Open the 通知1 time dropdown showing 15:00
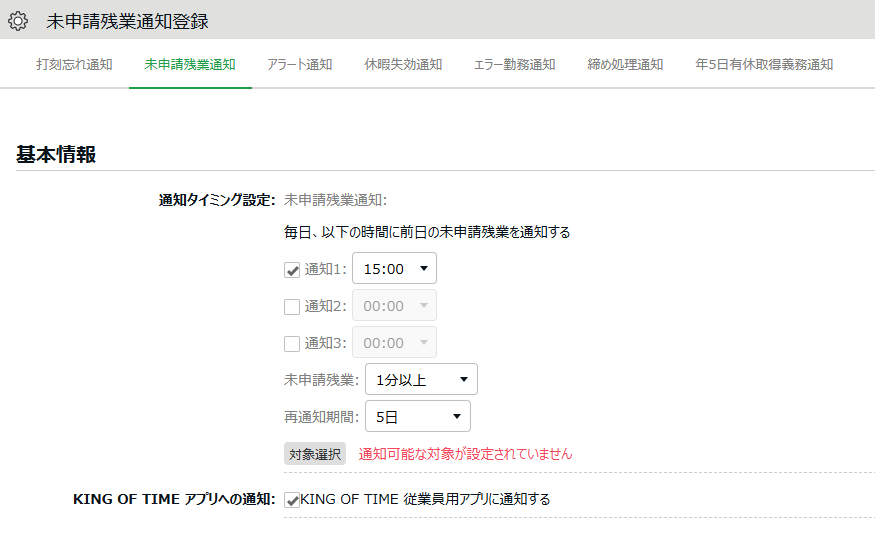The height and width of the screenshot is (535, 875). coord(395,268)
